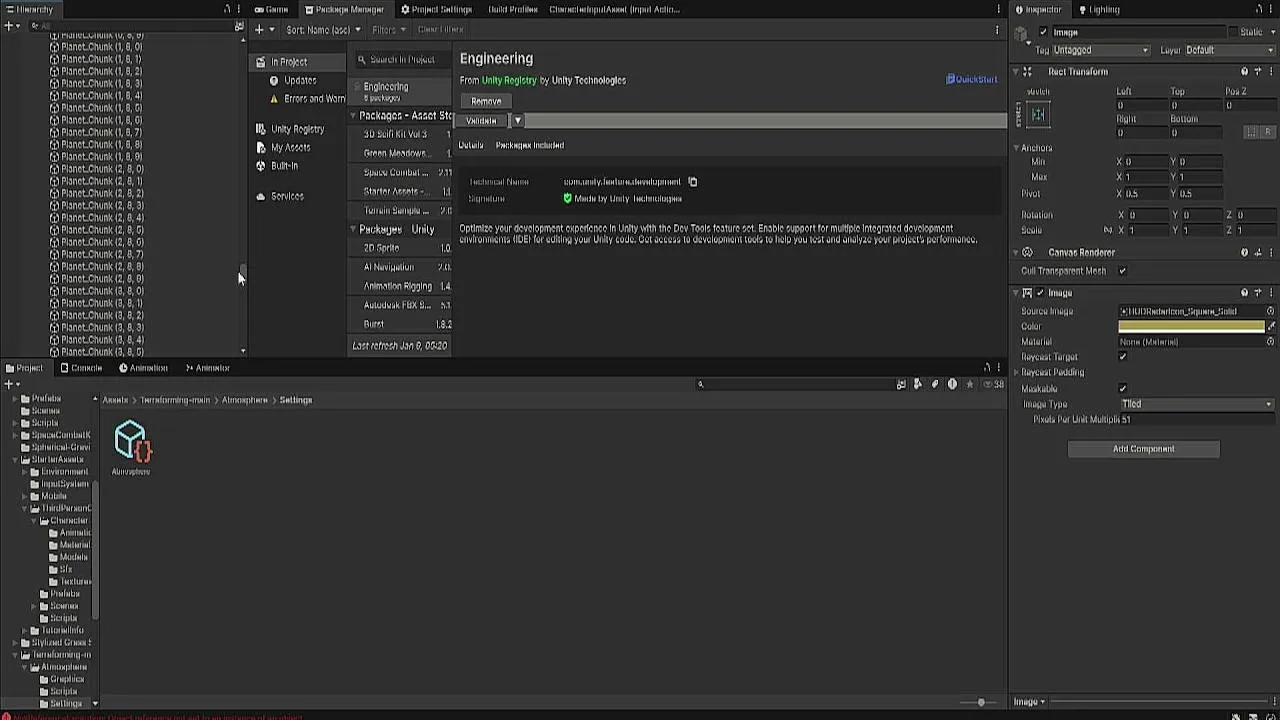Disable the Image component checkbox
The width and height of the screenshot is (1280, 720).
pyautogui.click(x=1040, y=293)
